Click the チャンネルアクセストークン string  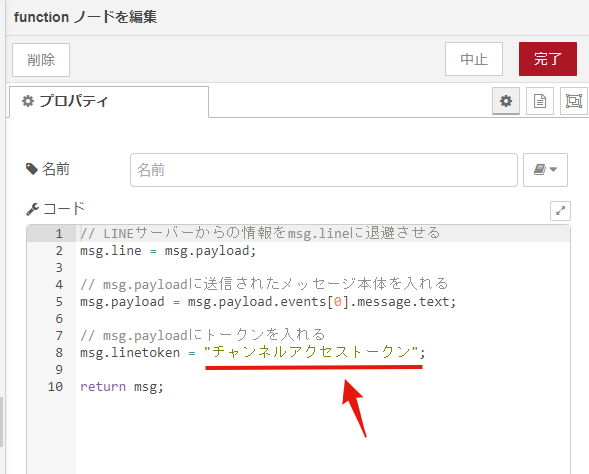pyautogui.click(x=311, y=352)
